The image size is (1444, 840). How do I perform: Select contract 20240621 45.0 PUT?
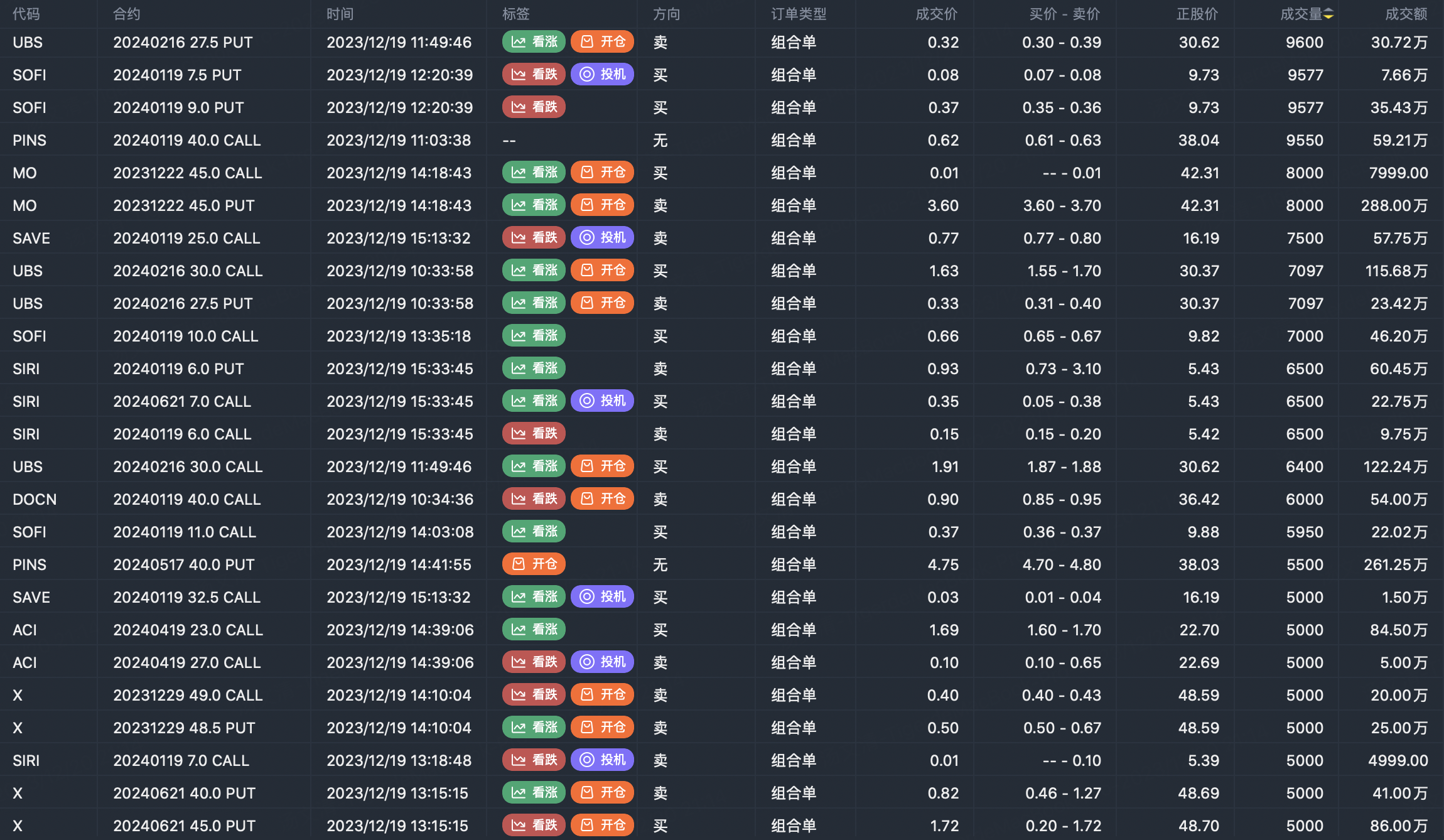pyautogui.click(x=184, y=826)
